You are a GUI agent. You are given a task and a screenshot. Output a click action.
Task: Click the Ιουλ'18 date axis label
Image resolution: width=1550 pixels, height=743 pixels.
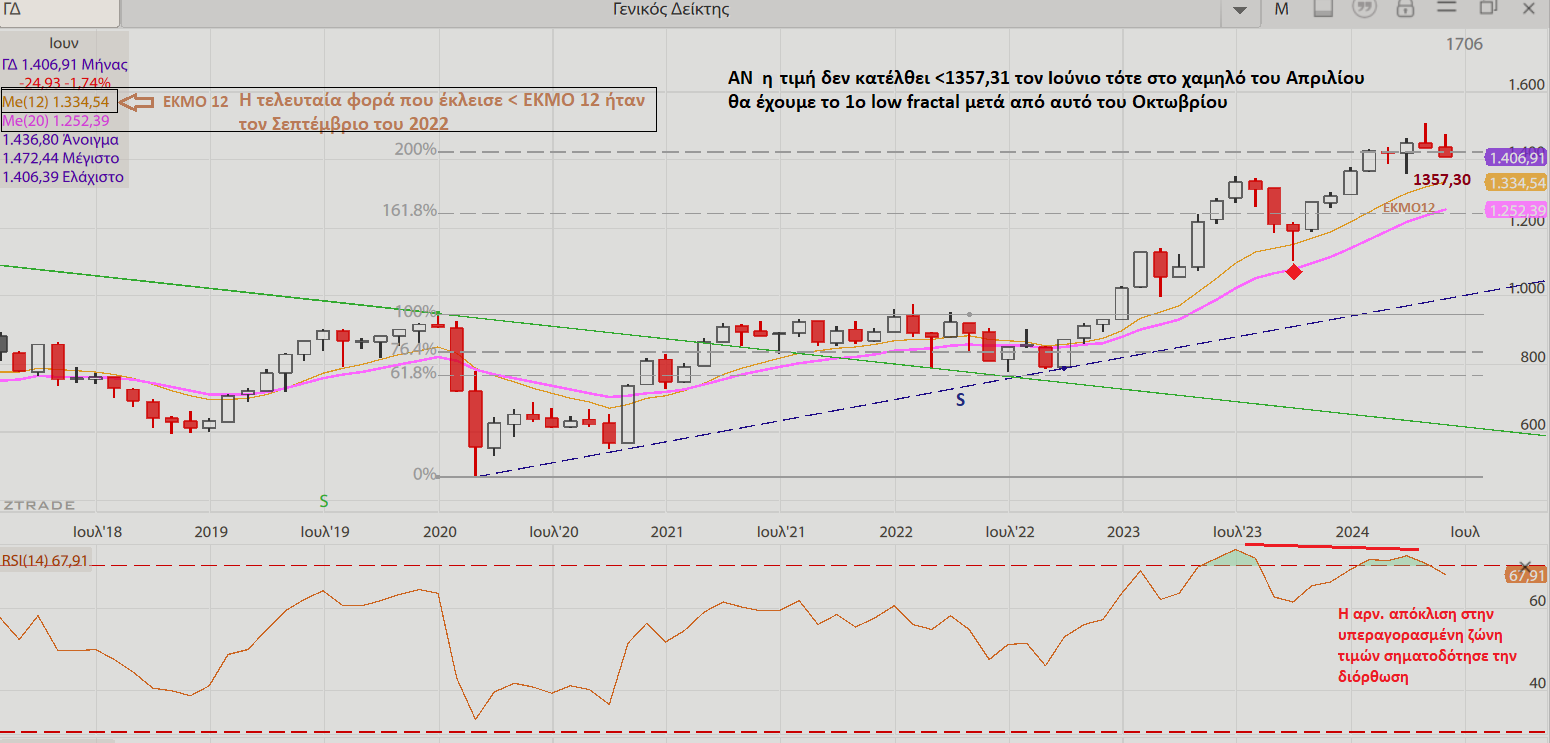click(98, 531)
